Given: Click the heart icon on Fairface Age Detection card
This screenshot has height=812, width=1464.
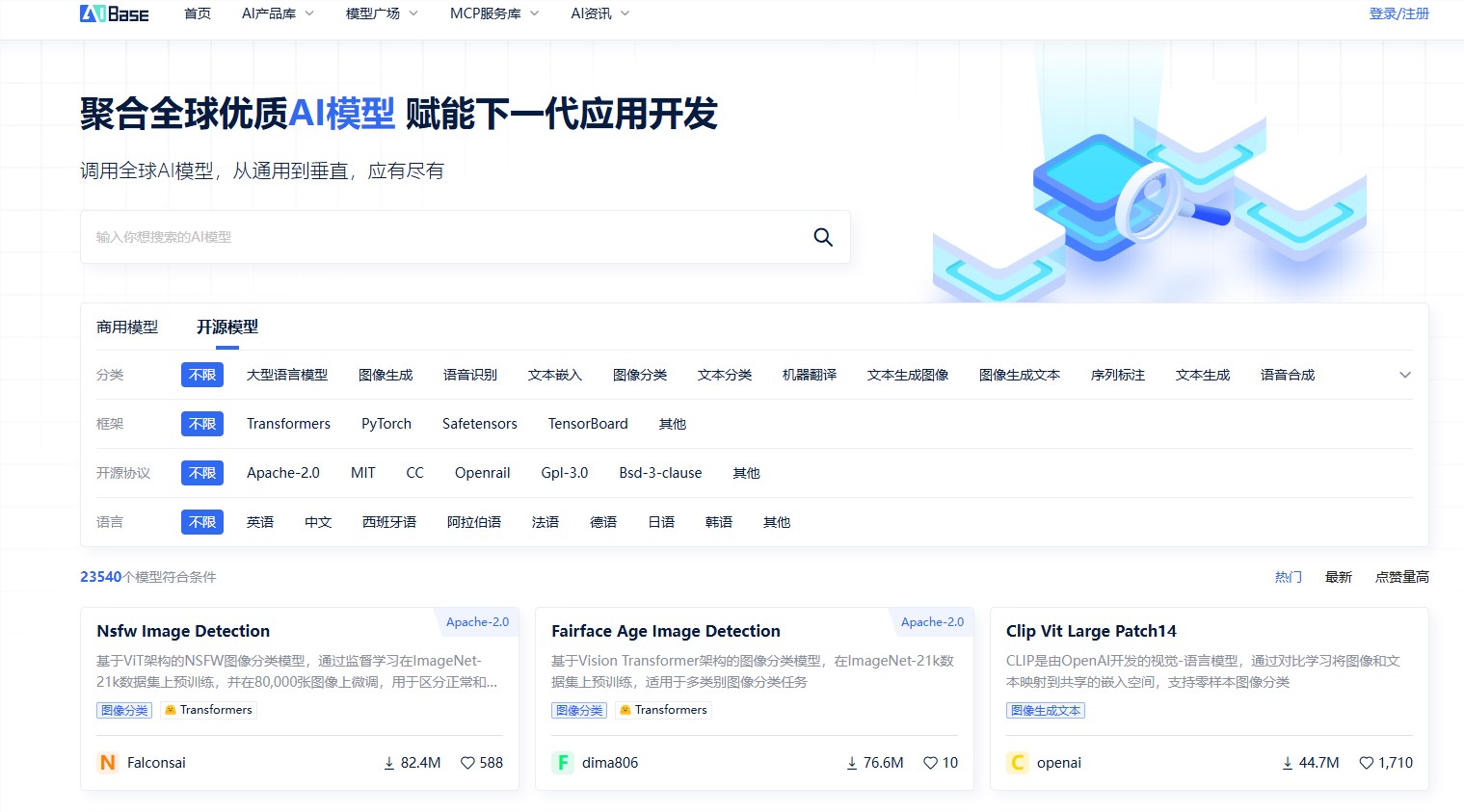Looking at the screenshot, I should (x=931, y=762).
